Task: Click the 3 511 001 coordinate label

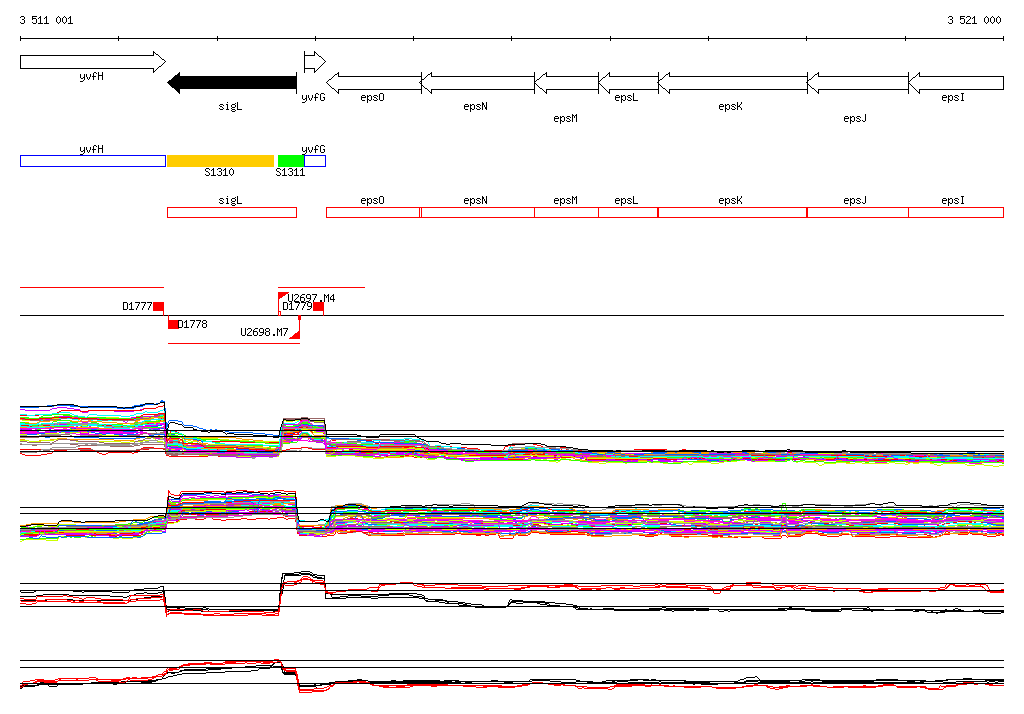Action: tap(46, 20)
